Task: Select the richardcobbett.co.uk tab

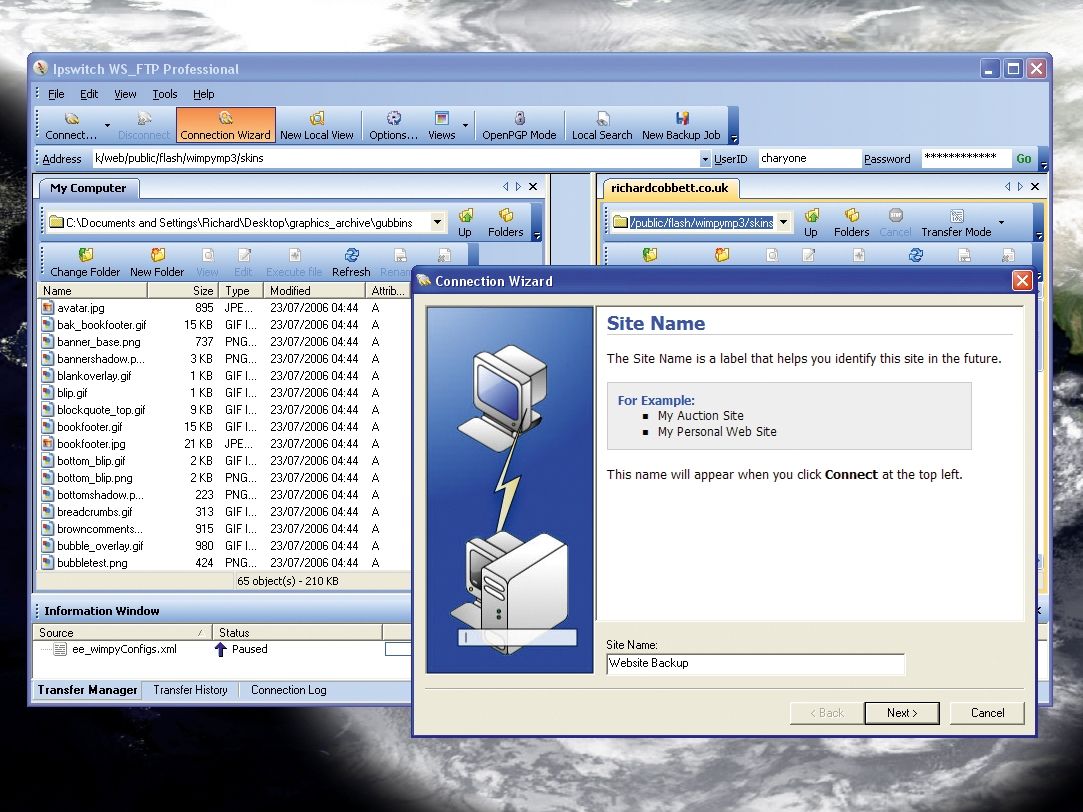Action: 669,188
